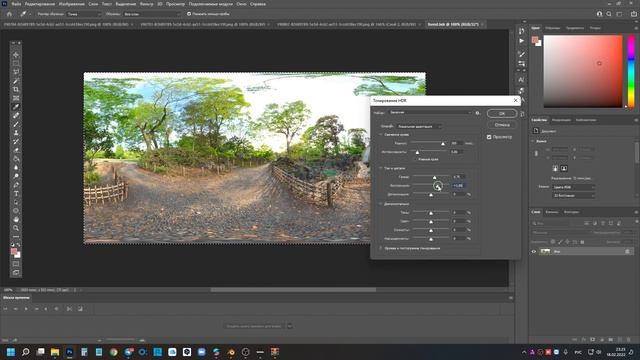
Task: Click the foreground color swatch in tools panel
Action: [14, 251]
